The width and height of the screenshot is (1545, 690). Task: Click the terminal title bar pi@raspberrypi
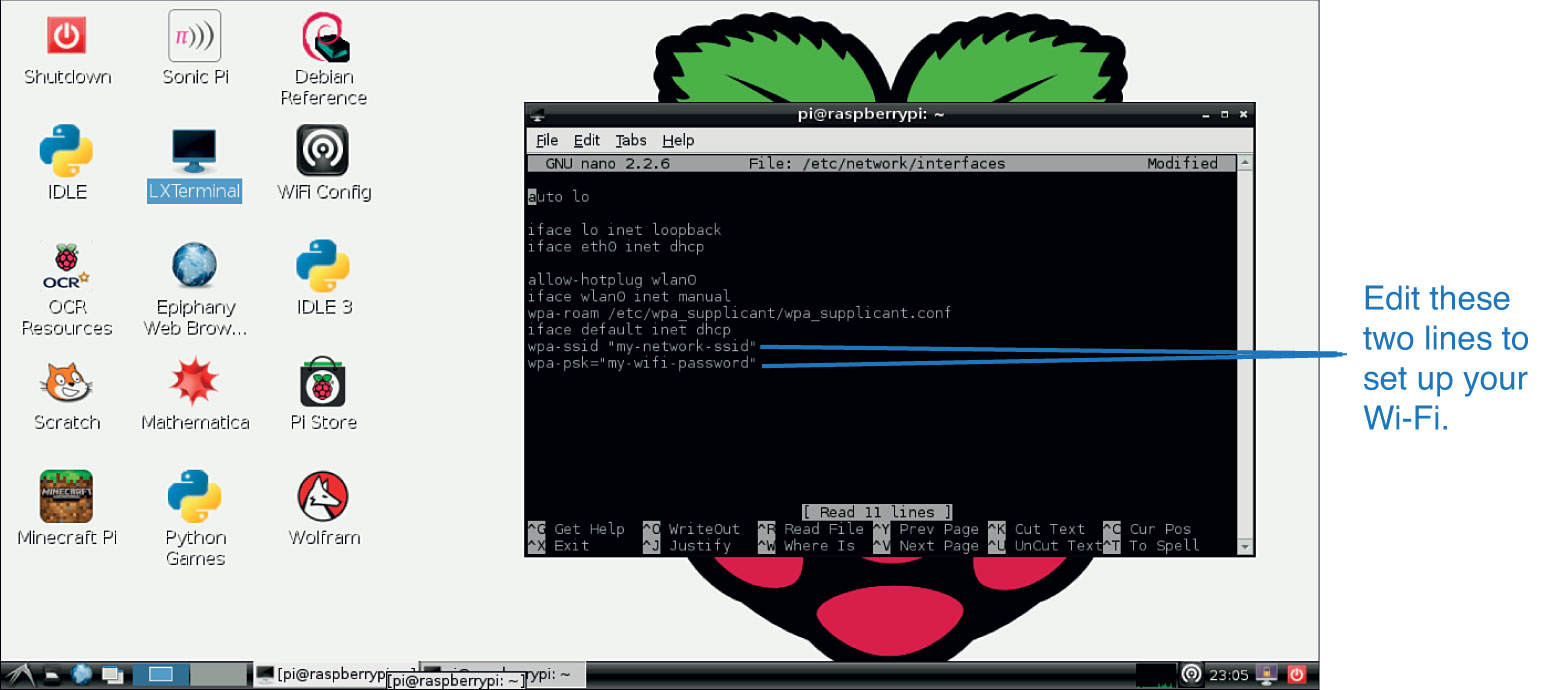coord(870,114)
